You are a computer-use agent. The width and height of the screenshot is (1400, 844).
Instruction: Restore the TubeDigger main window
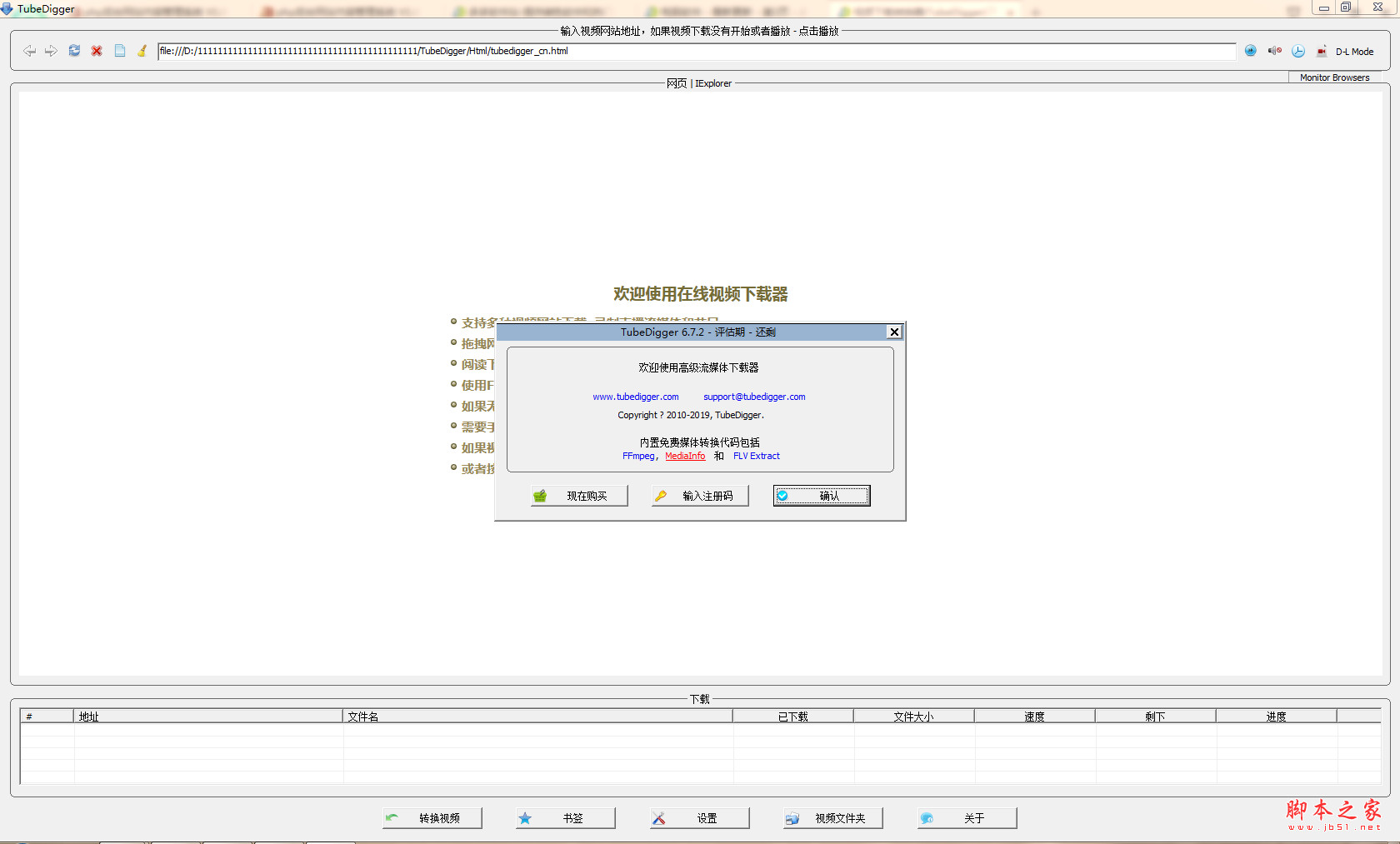coord(1346,7)
